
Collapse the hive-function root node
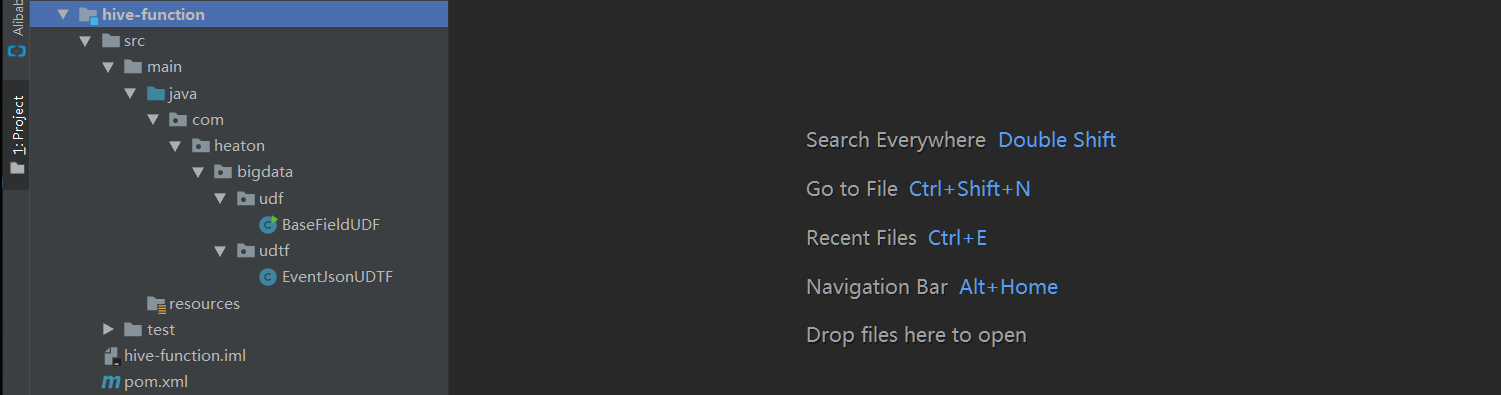click(64, 15)
